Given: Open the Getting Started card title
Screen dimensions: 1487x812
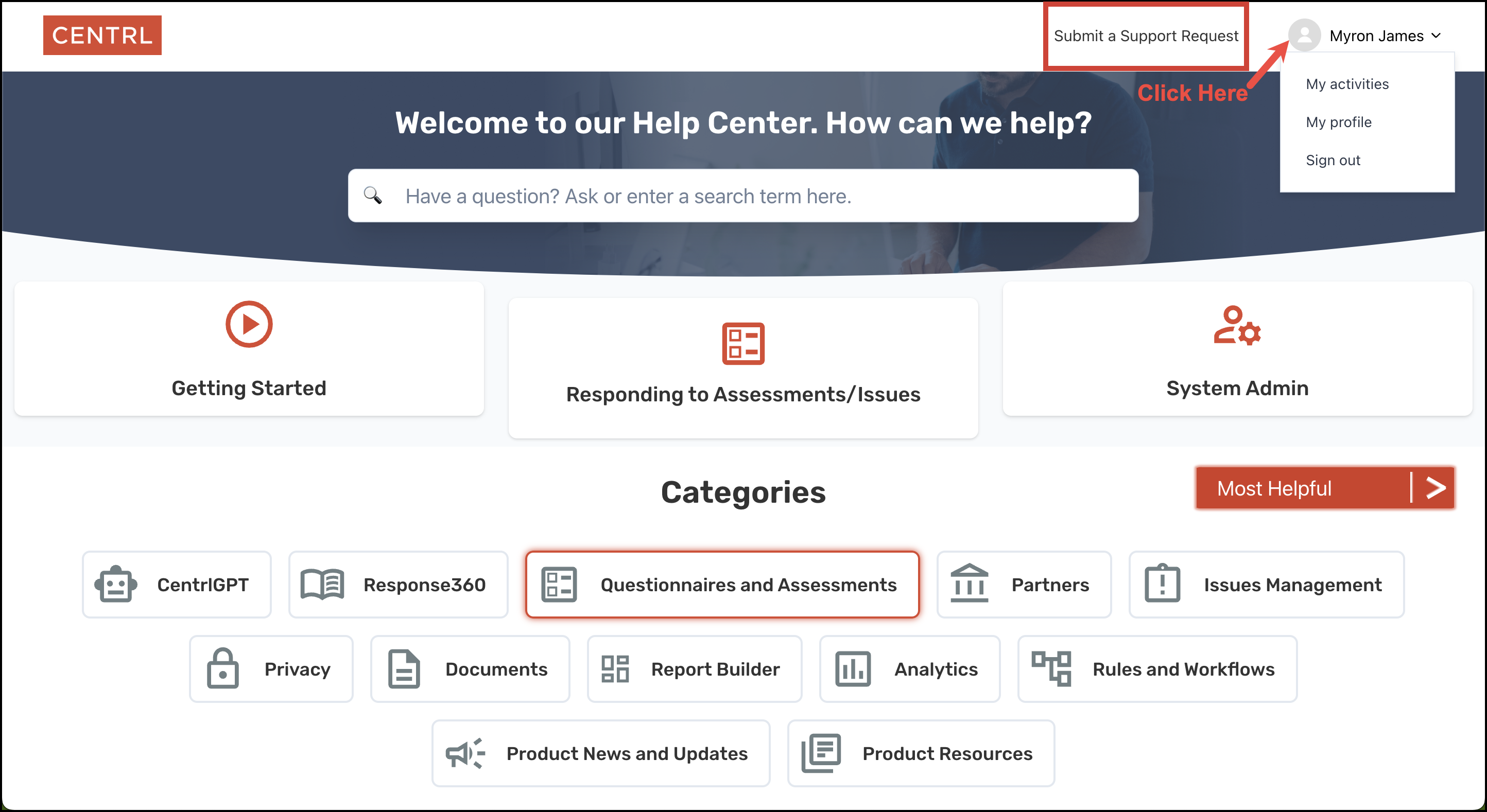Looking at the screenshot, I should point(249,388).
